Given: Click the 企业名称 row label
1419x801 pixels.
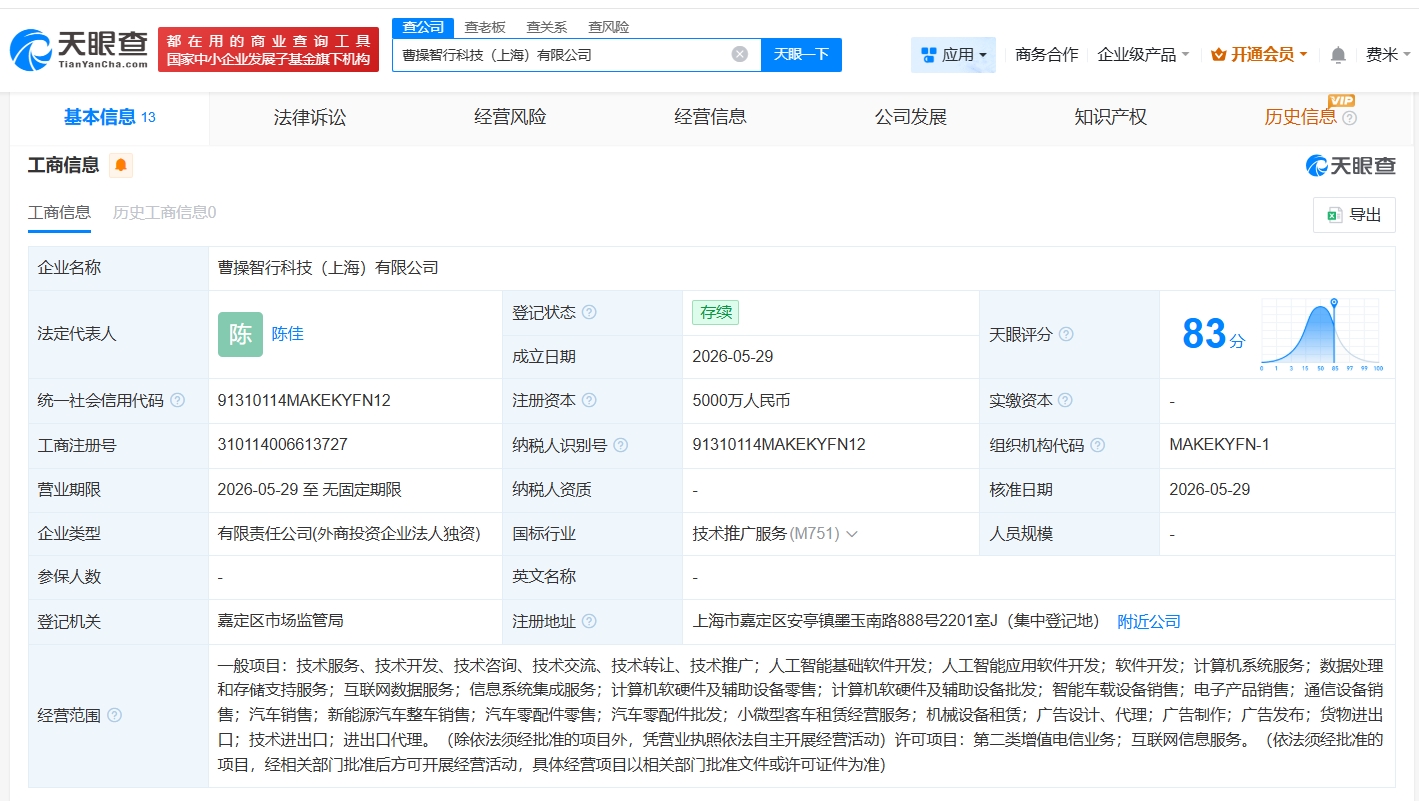Looking at the screenshot, I should [69, 268].
